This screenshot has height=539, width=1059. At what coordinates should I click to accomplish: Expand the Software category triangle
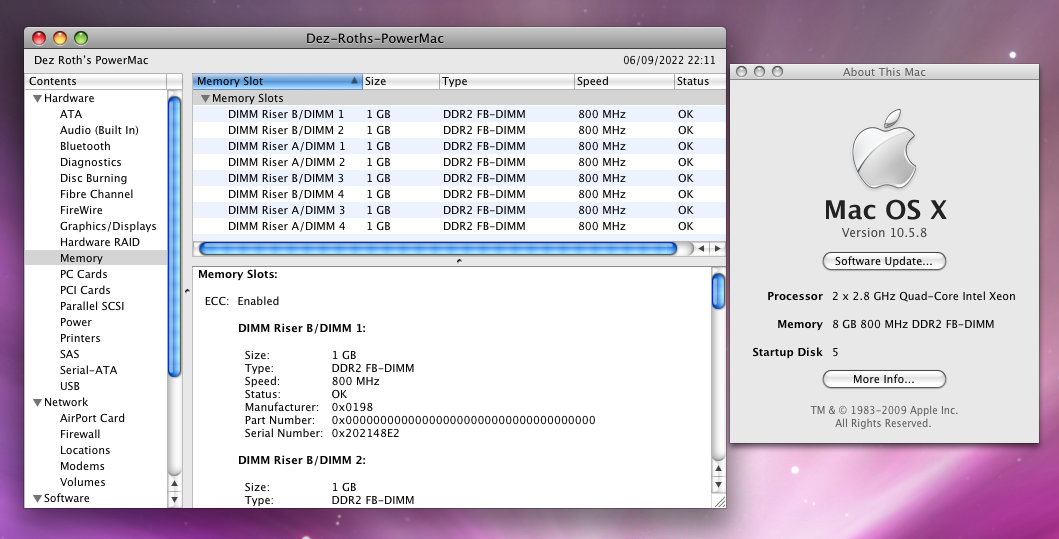37,498
